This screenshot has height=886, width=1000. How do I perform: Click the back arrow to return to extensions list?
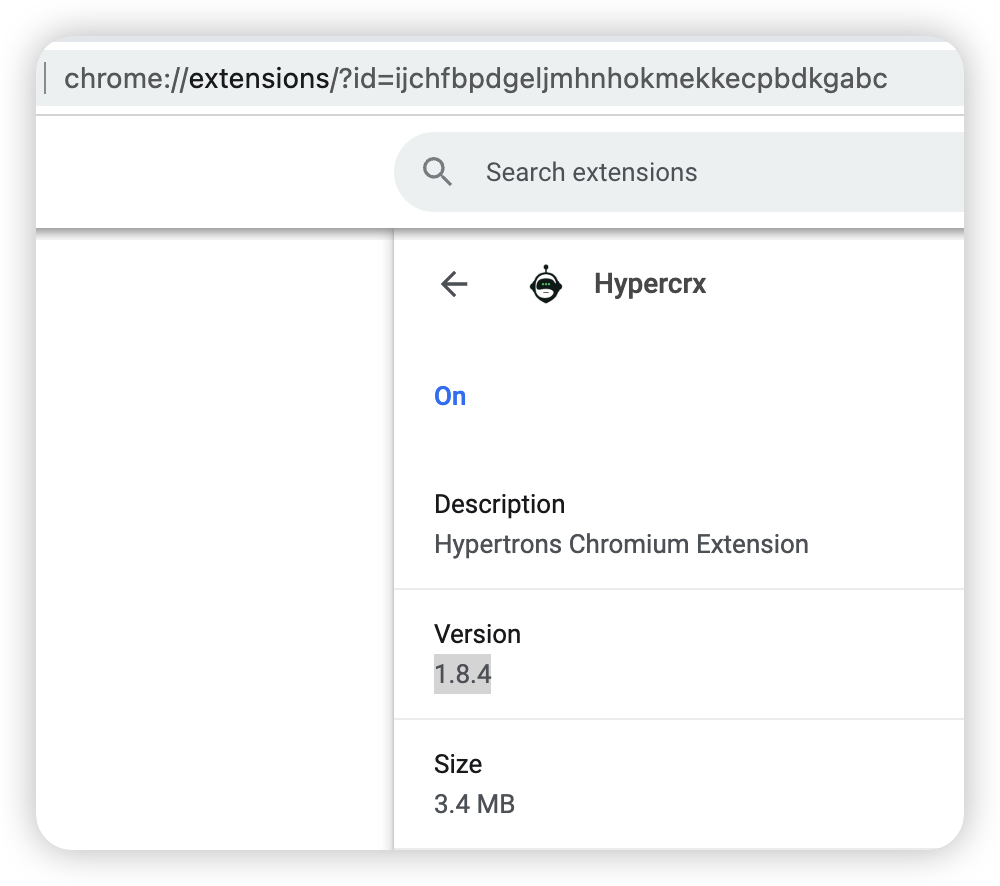click(454, 284)
